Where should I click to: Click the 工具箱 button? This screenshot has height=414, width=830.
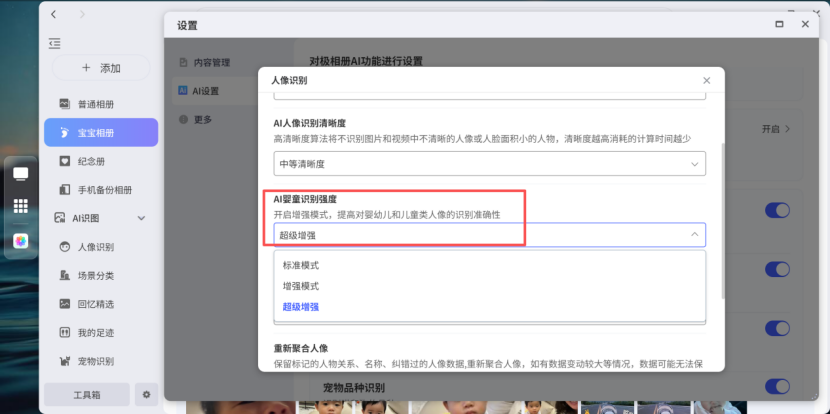[x=87, y=394]
